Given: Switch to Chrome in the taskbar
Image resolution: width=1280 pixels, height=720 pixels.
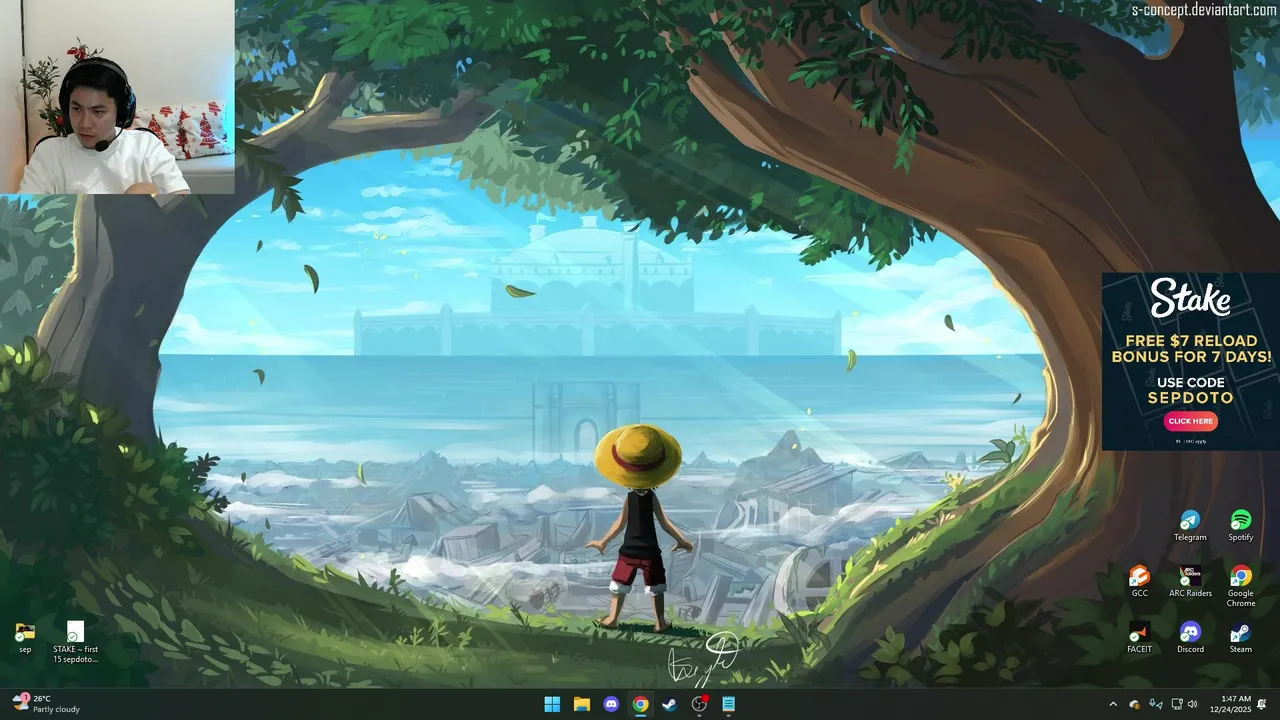Looking at the screenshot, I should tap(640, 704).
